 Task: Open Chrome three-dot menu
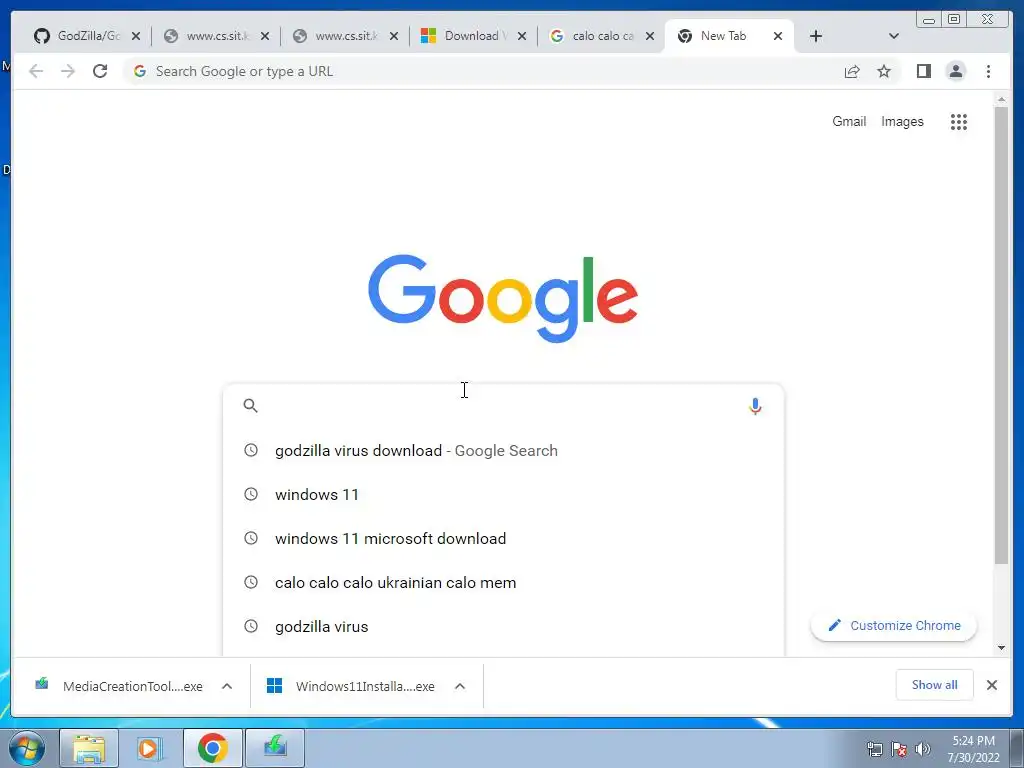tap(988, 71)
